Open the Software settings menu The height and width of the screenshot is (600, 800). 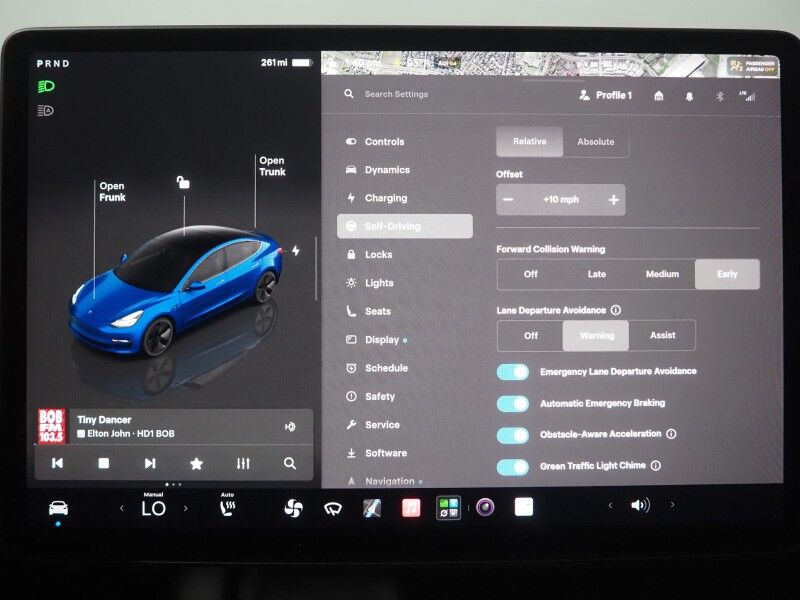coord(377,453)
